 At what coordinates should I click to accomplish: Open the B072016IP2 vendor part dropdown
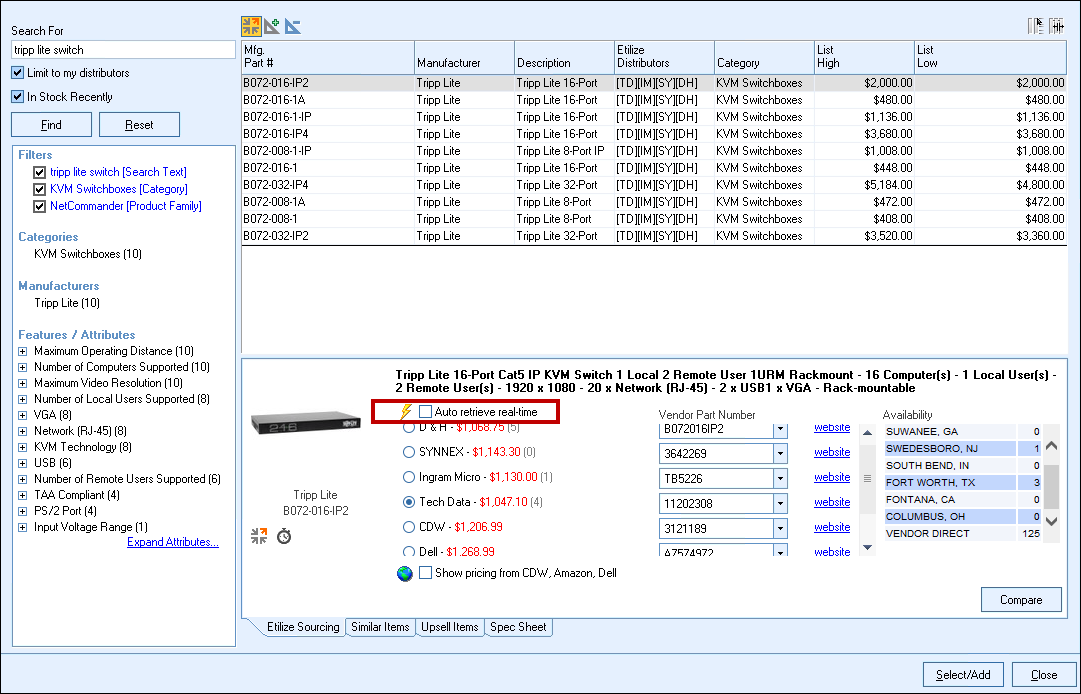[780, 429]
